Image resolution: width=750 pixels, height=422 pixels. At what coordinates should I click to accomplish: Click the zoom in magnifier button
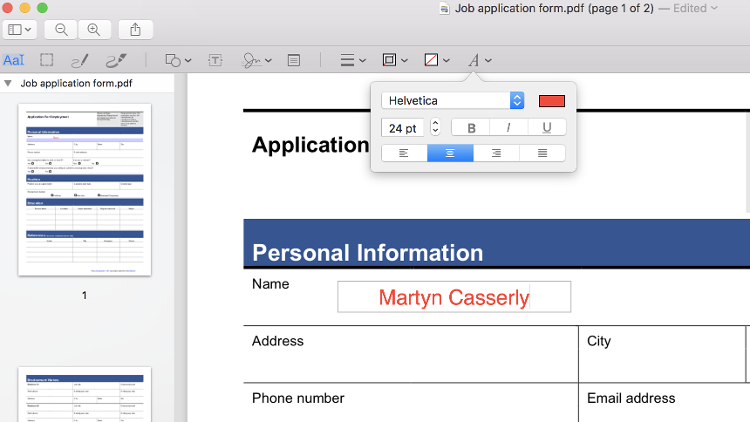tap(94, 30)
